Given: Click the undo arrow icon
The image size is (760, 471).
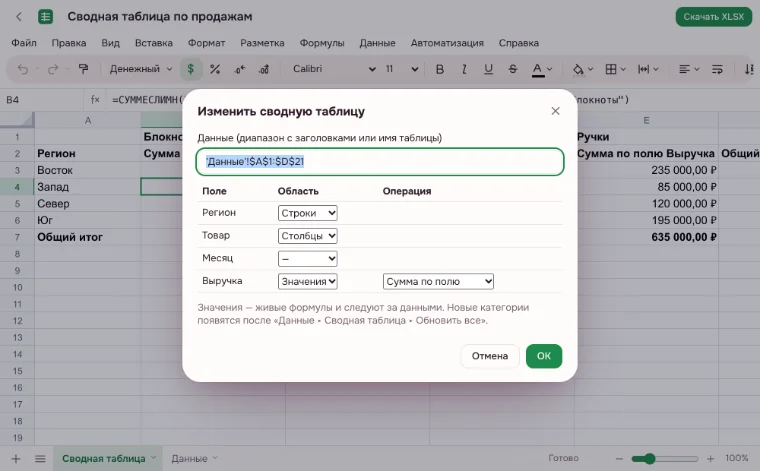Looking at the screenshot, I should [x=22, y=69].
